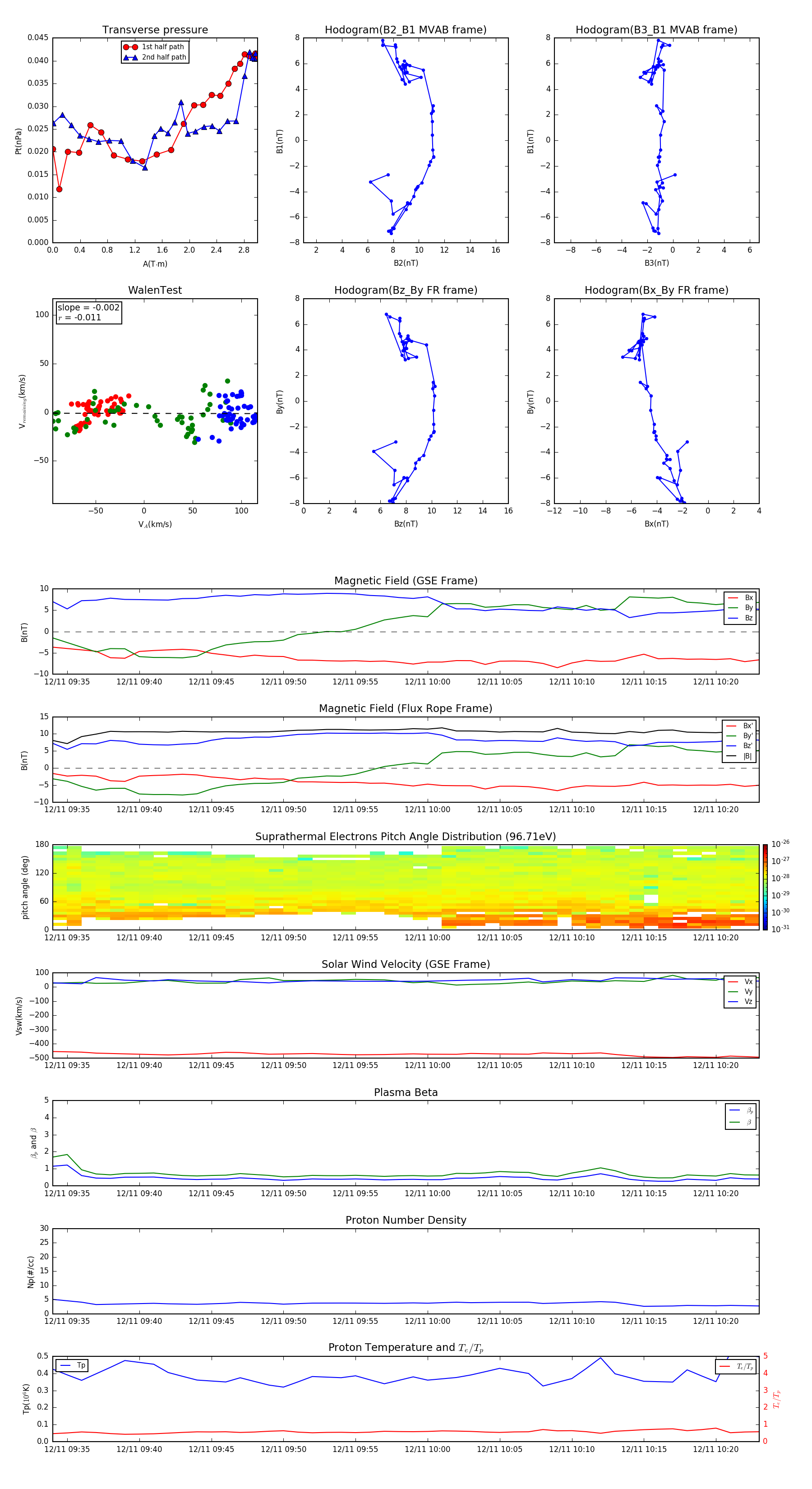Select the Bx legend entry in GSE magnetic field
Viewport: 812px width, 1489px height.
pos(740,598)
